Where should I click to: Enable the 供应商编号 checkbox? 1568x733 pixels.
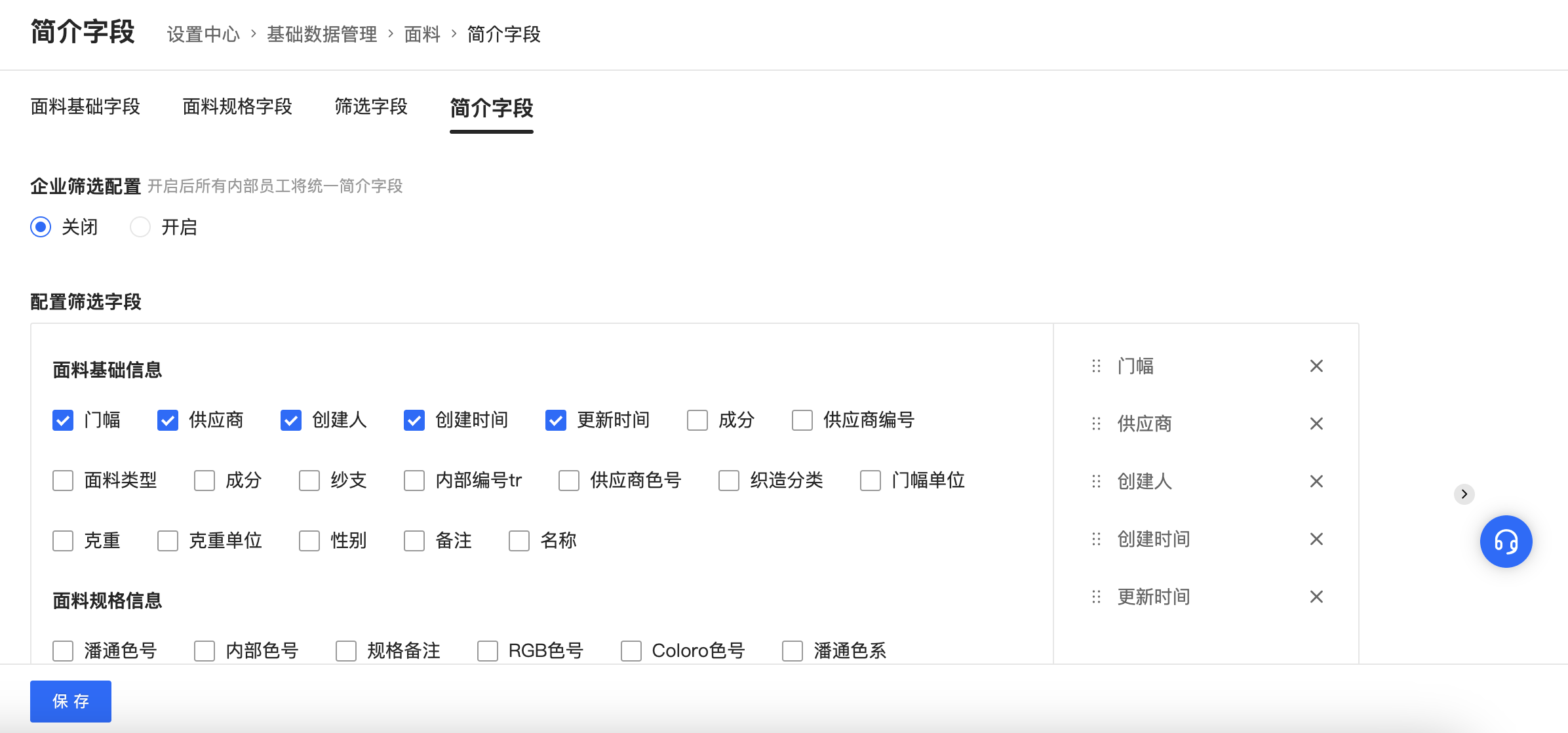[802, 420]
